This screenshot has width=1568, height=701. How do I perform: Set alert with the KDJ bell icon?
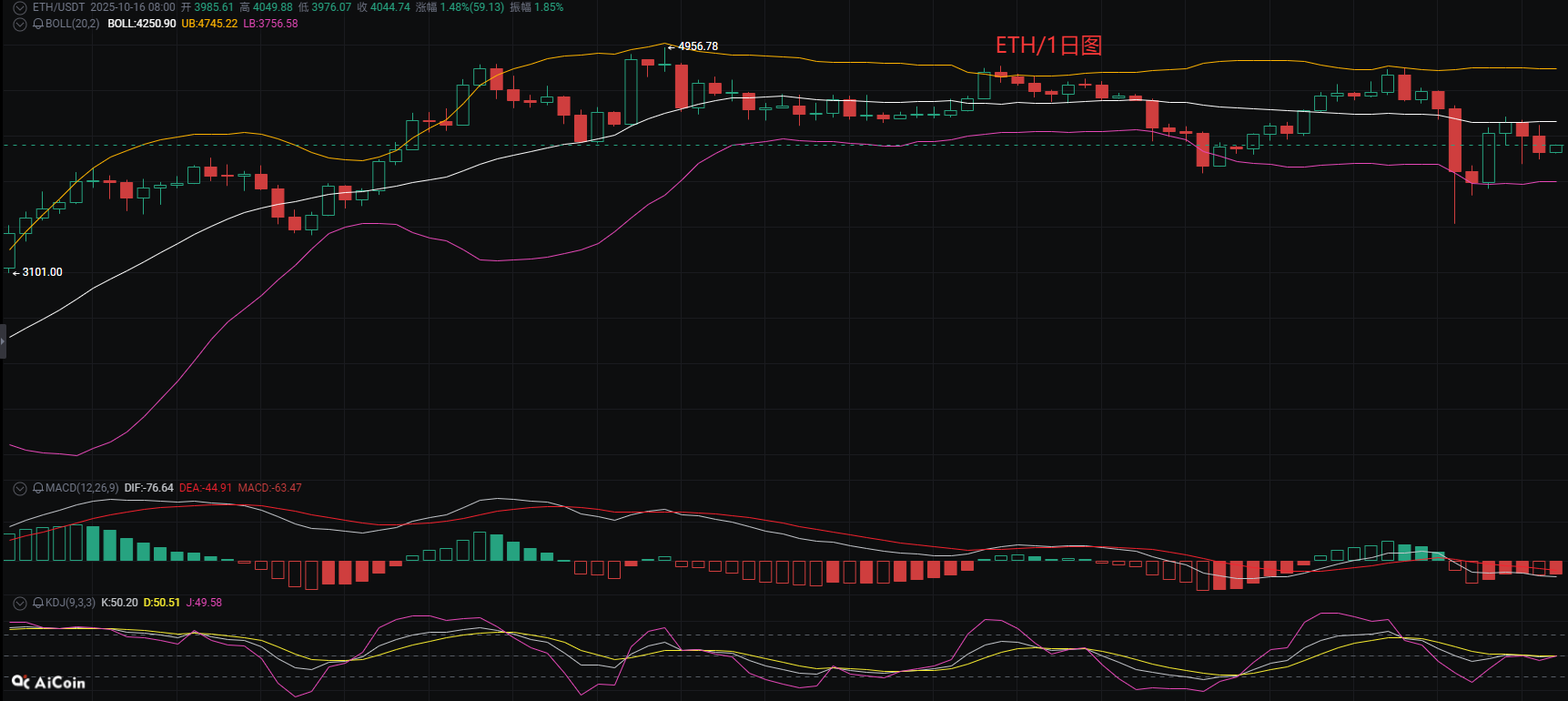pyautogui.click(x=37, y=603)
